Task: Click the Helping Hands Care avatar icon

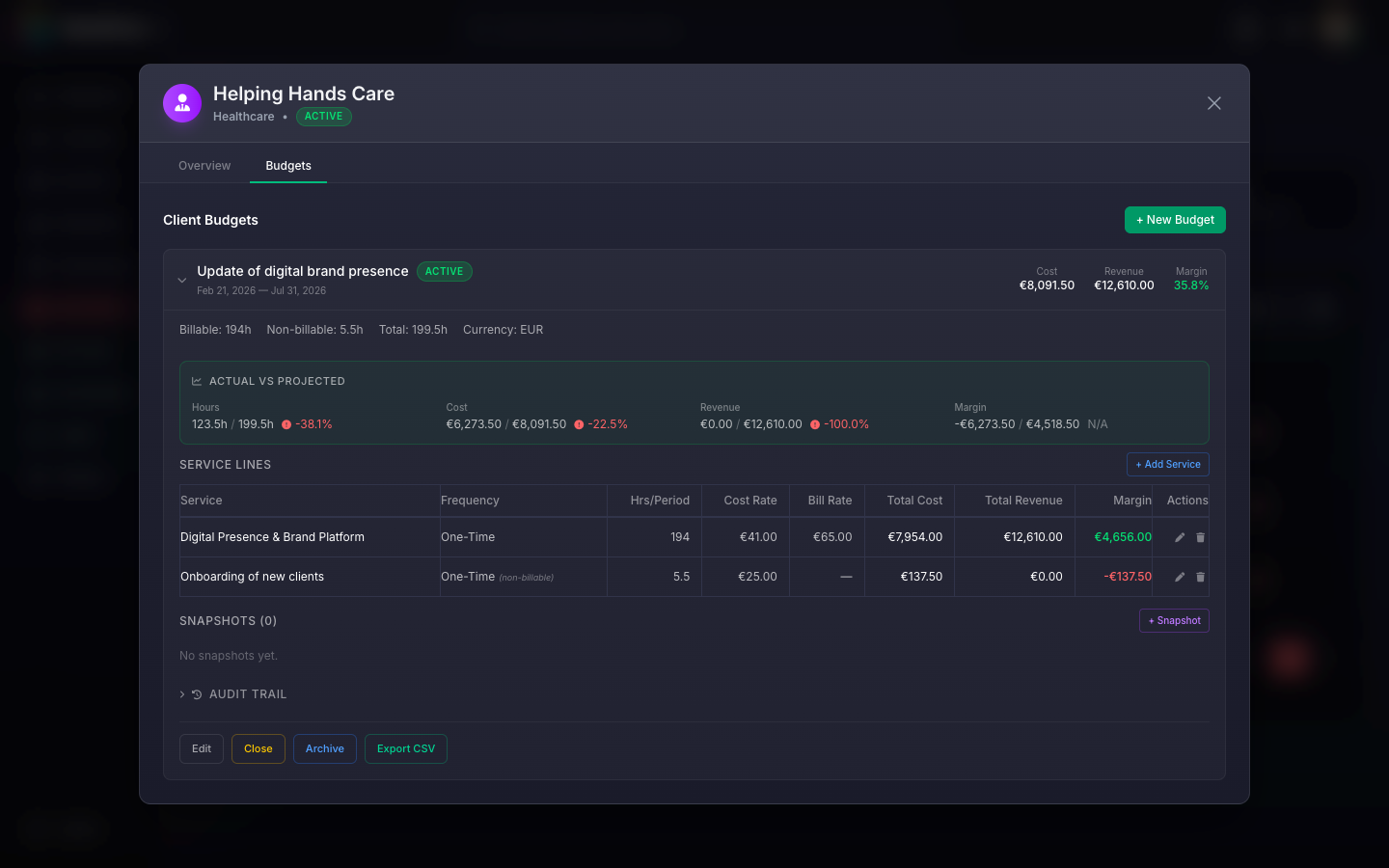Action: pos(182,102)
